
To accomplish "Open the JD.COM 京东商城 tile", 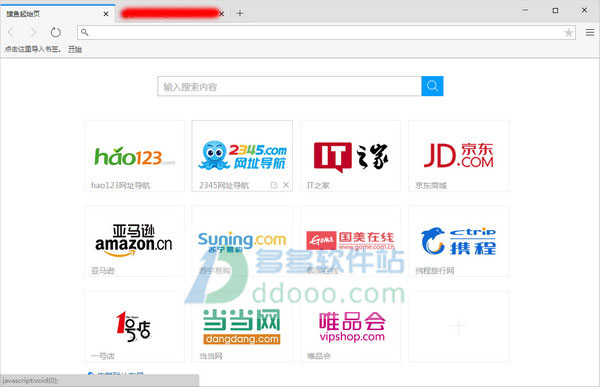I will click(459, 156).
